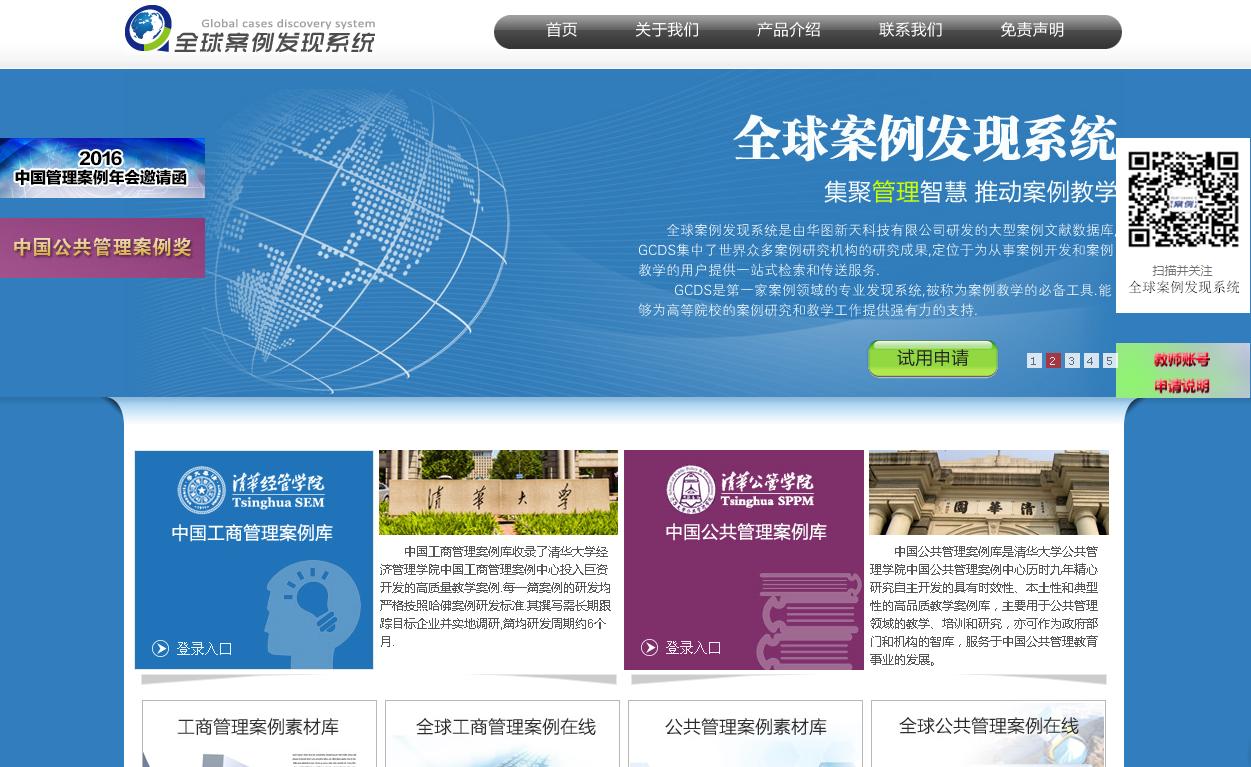Click the QR code image
The image size is (1251, 767).
1183,199
